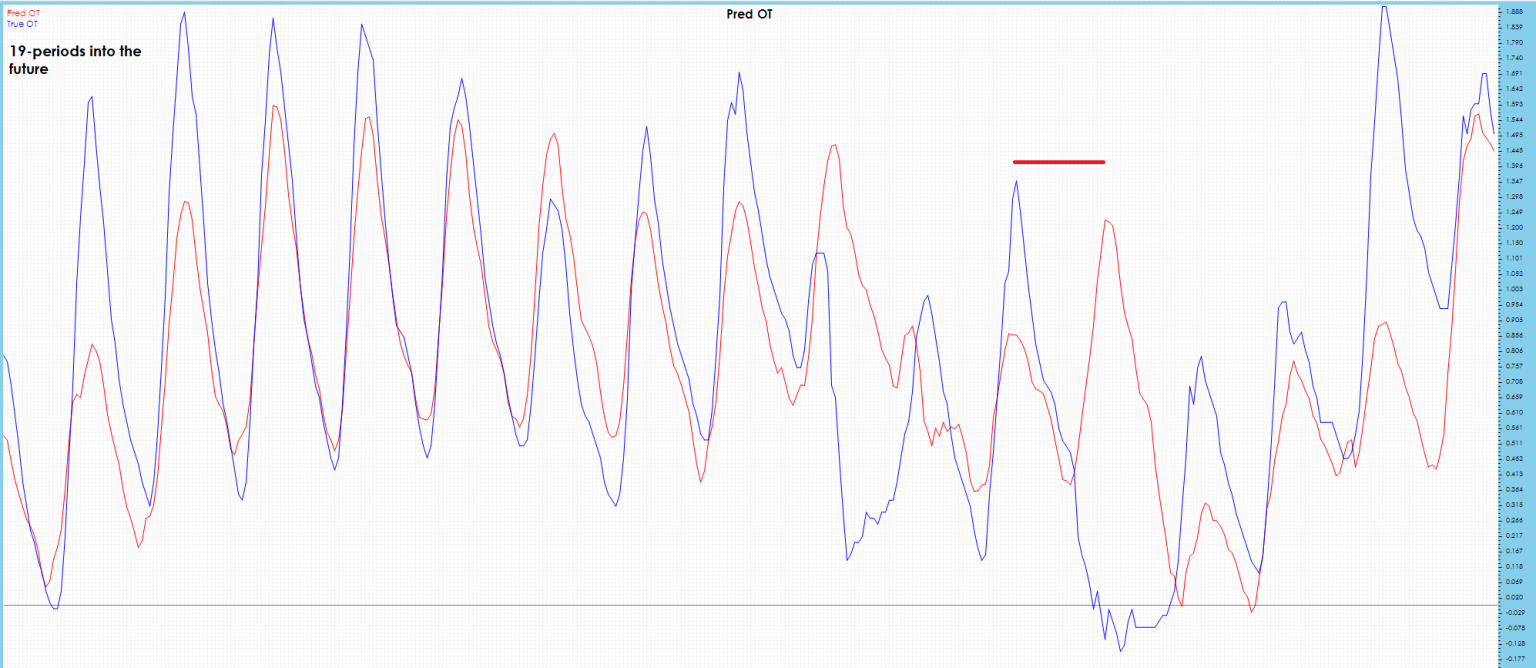Select the 1.101 axis tick label
The width and height of the screenshot is (1536, 668).
pos(1516,257)
